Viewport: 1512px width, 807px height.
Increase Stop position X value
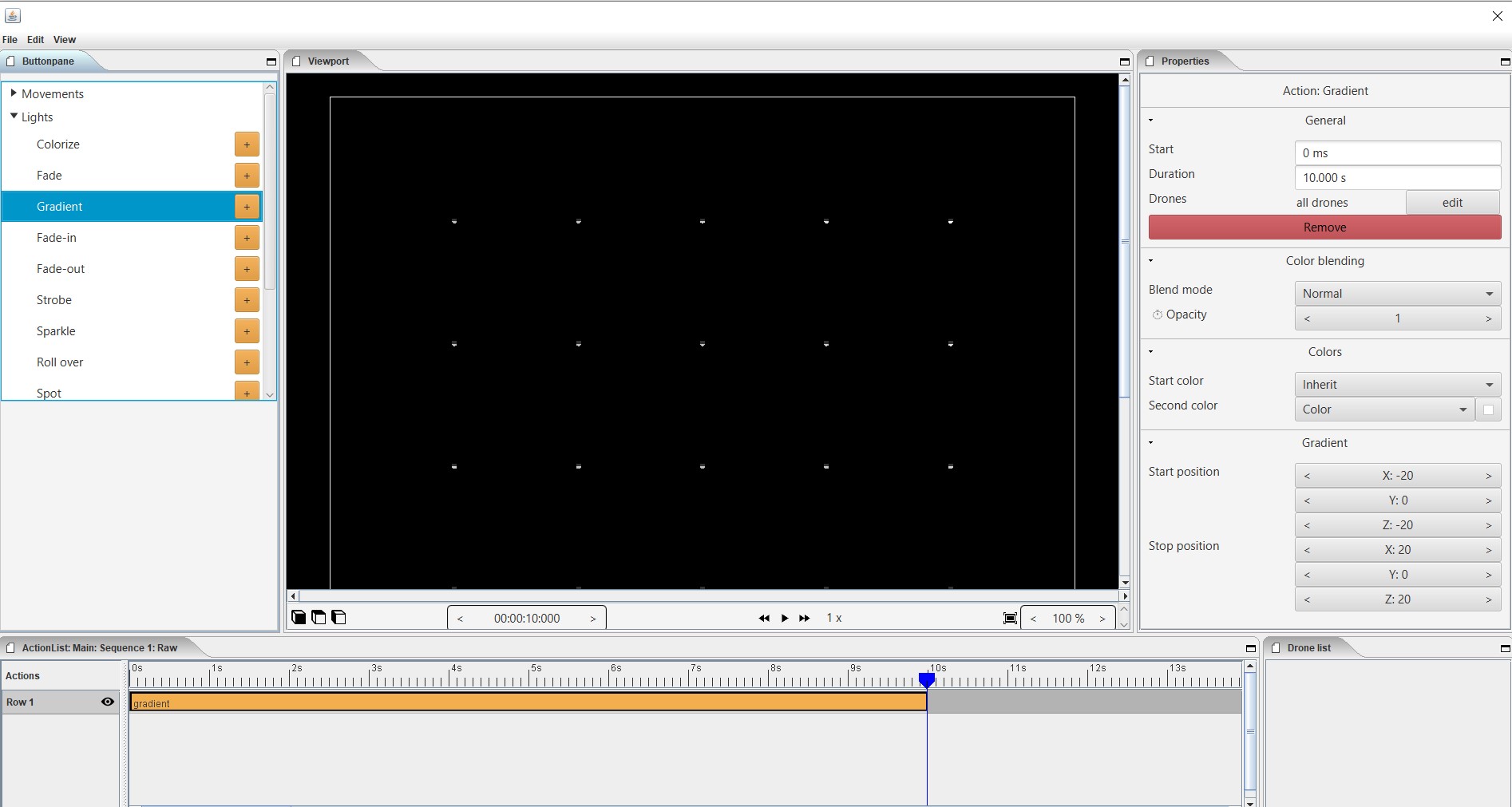click(x=1489, y=550)
